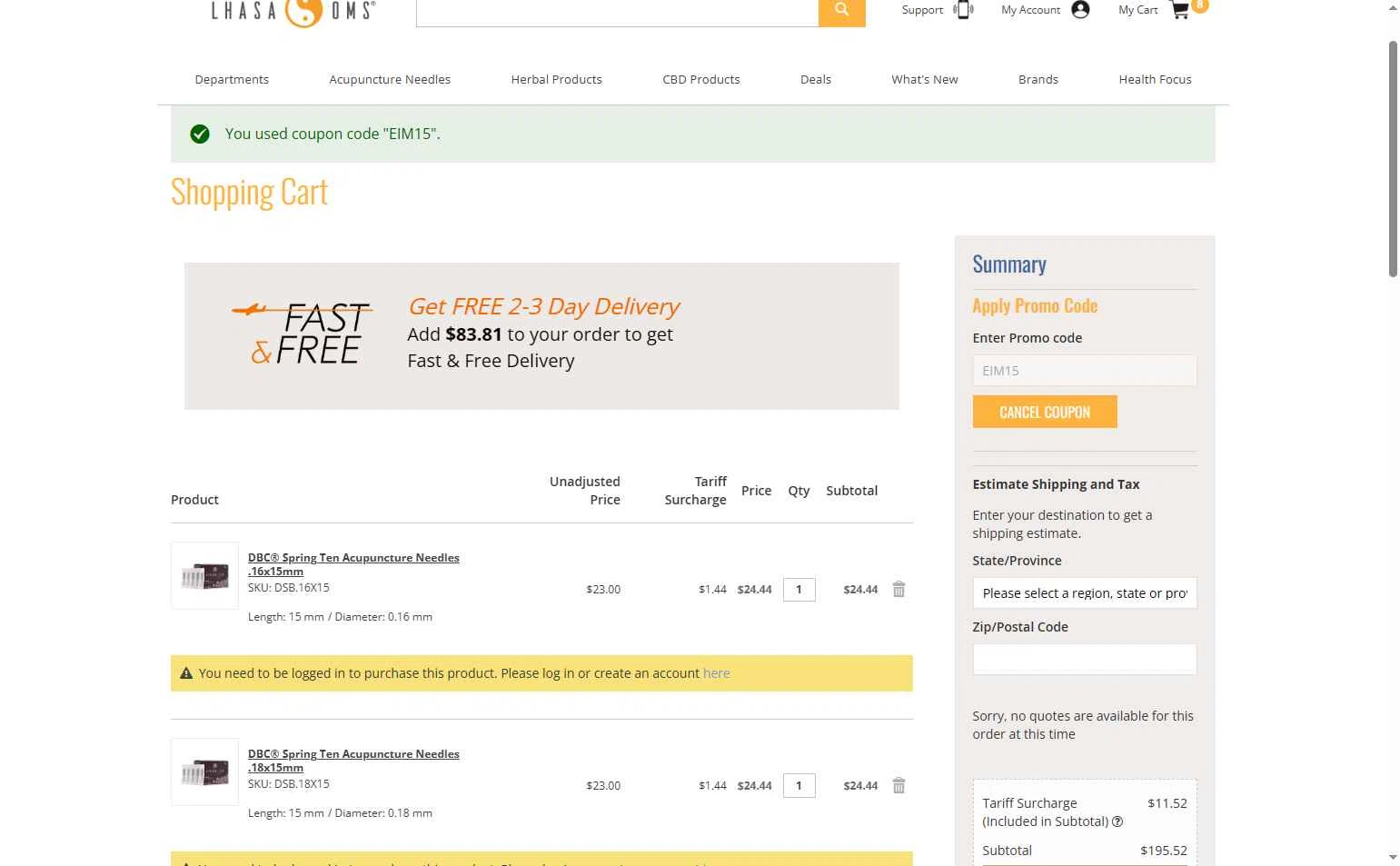Delete the .18x15mm needles item with trash icon
1400x866 pixels.
click(x=899, y=785)
